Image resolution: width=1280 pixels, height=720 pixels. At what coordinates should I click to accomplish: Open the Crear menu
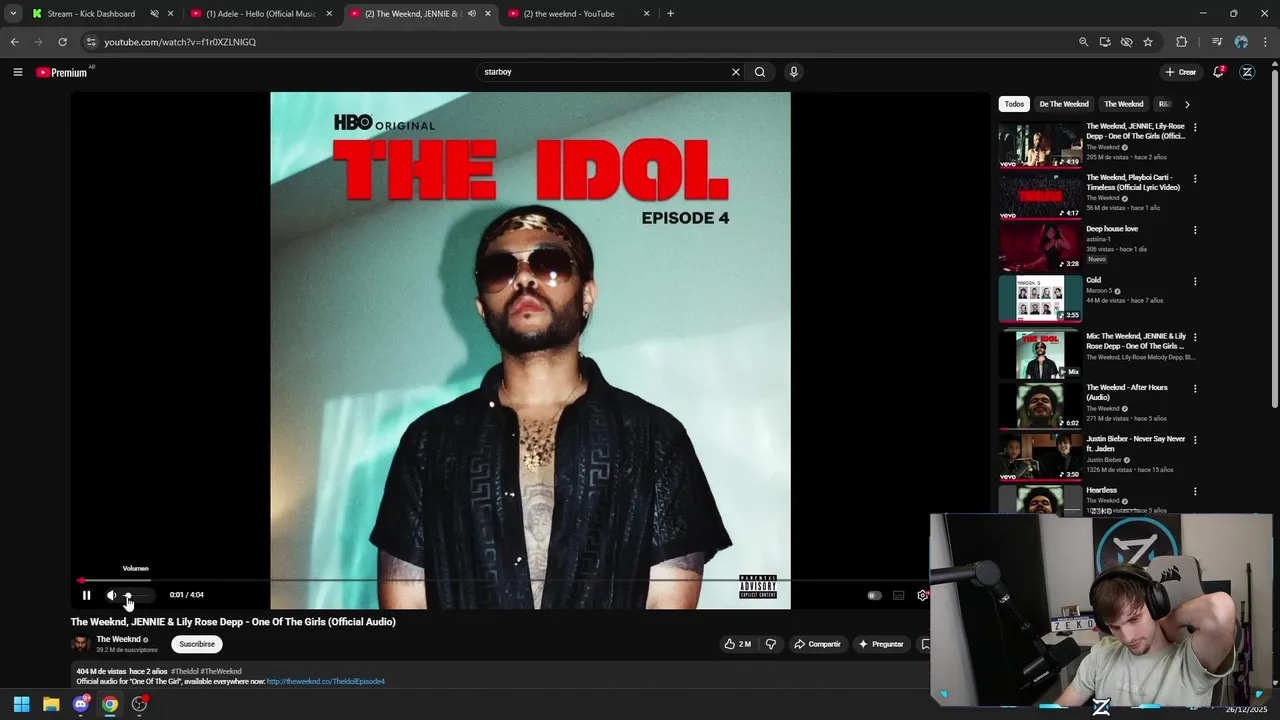[1180, 72]
